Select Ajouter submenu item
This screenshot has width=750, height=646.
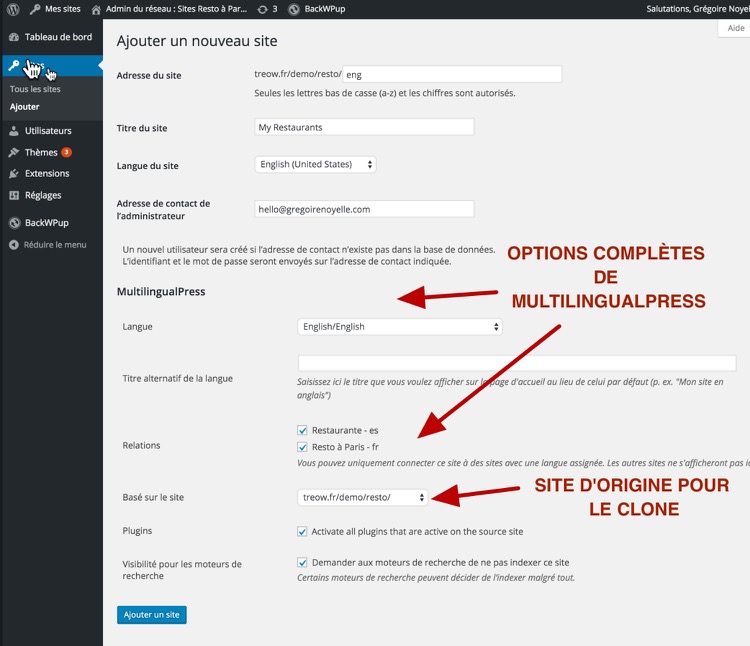pyautogui.click(x=24, y=107)
